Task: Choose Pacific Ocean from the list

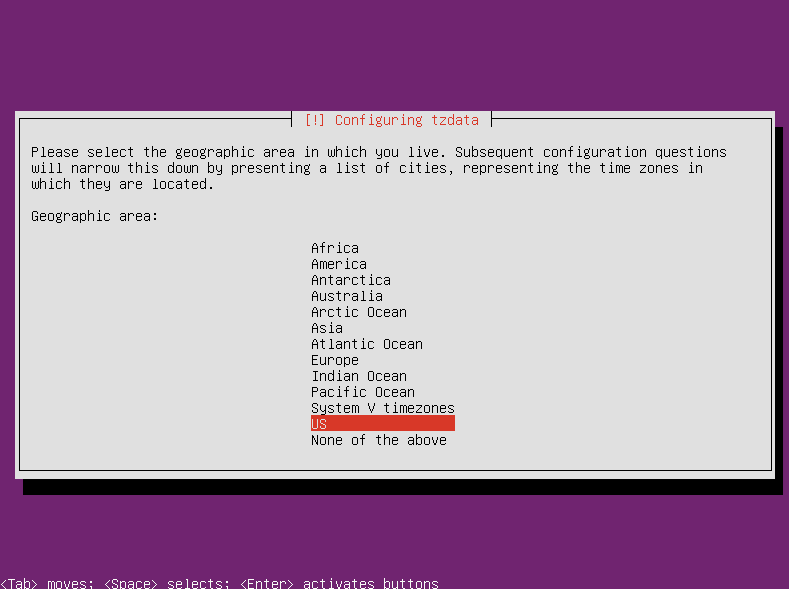Action: [362, 392]
